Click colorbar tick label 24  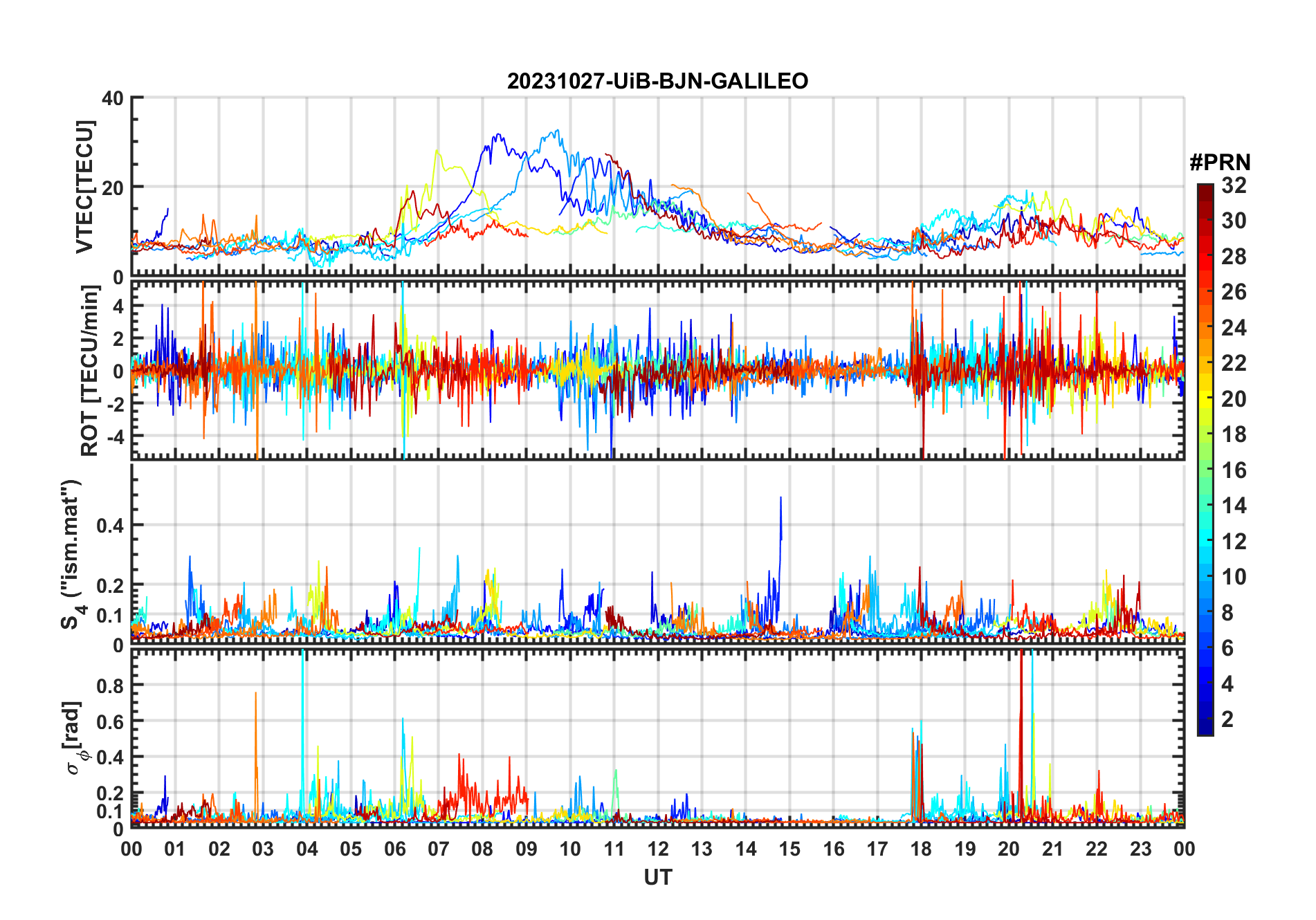(x=1234, y=328)
